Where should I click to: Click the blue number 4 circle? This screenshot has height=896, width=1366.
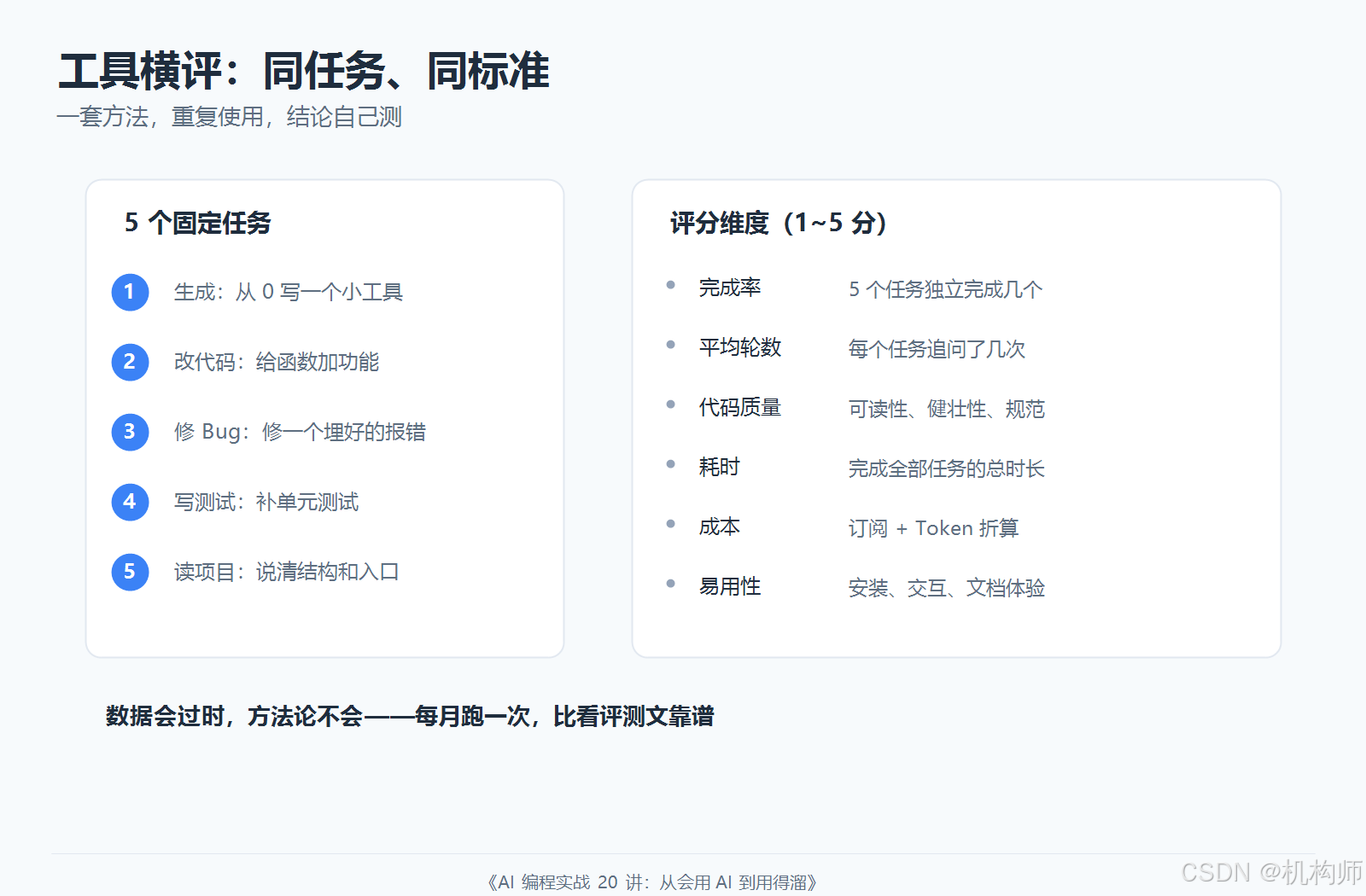(130, 502)
